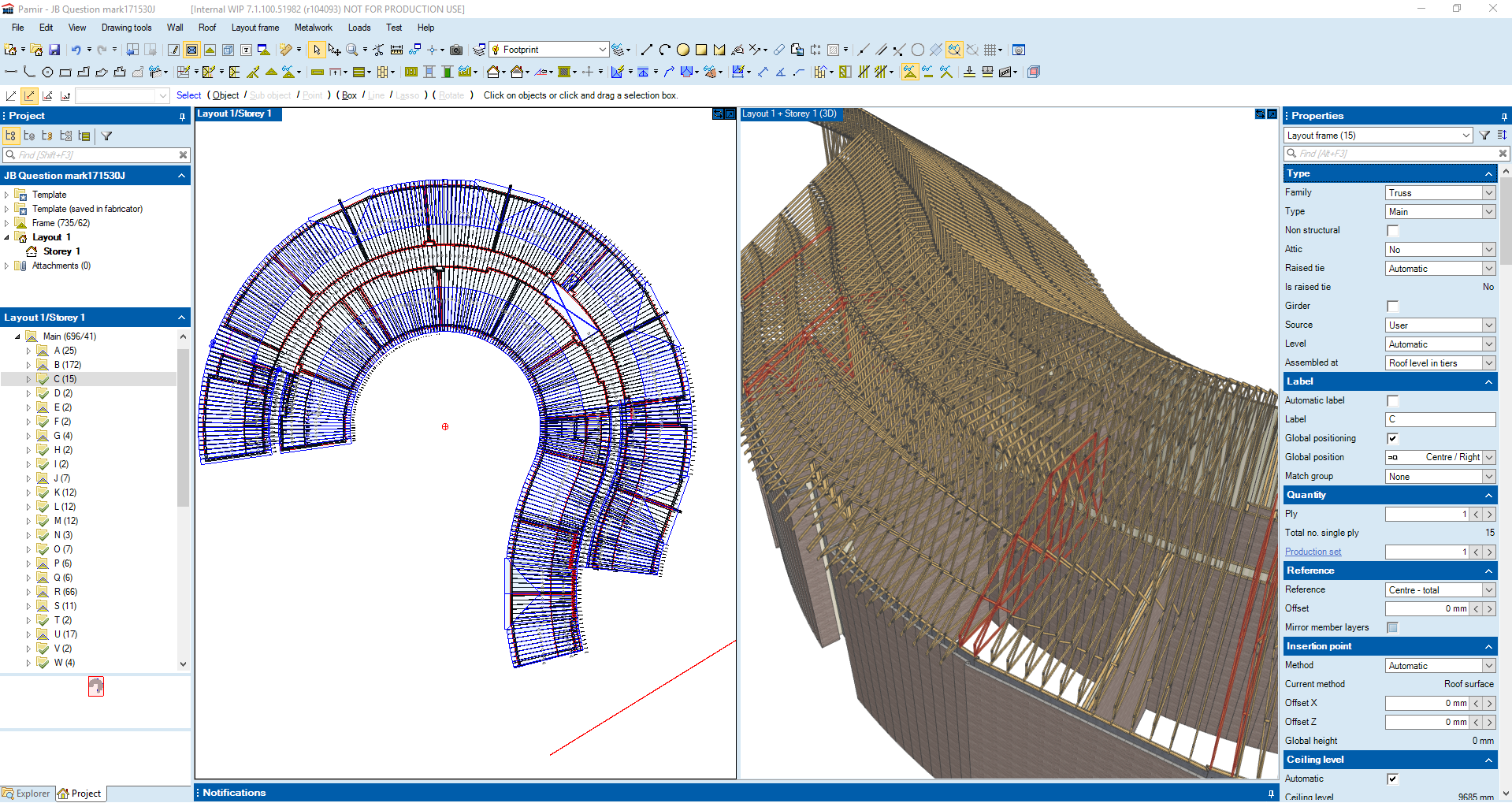This screenshot has height=803, width=1512.
Task: Increase the Ply value with right arrow
Action: coord(1489,515)
